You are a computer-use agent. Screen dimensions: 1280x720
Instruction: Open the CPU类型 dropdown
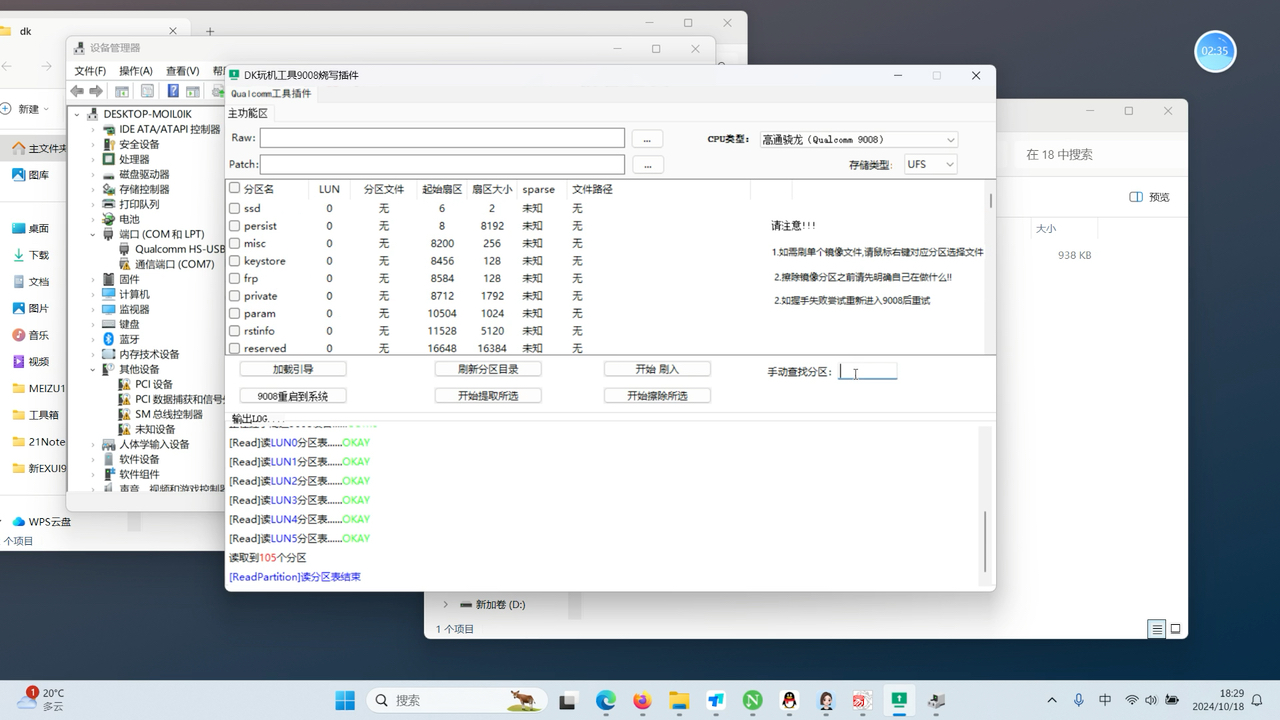pyautogui.click(x=858, y=139)
